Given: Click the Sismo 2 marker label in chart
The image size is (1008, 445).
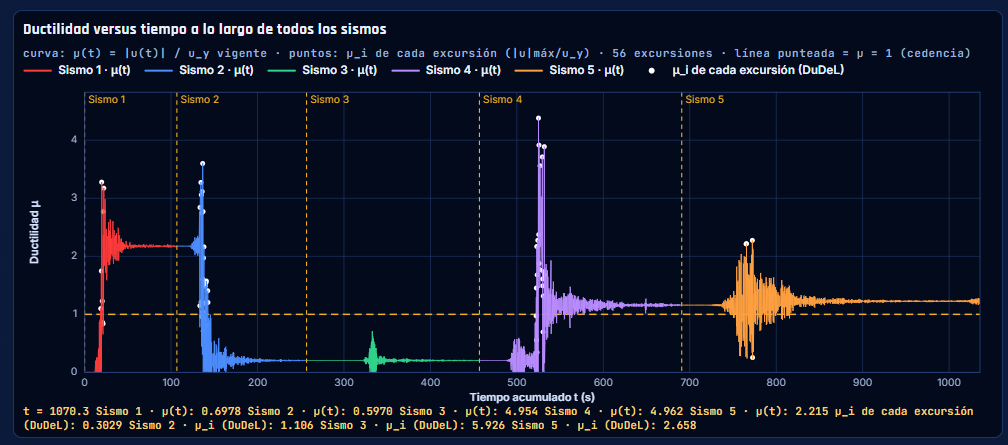Looking at the screenshot, I should coord(200,100).
